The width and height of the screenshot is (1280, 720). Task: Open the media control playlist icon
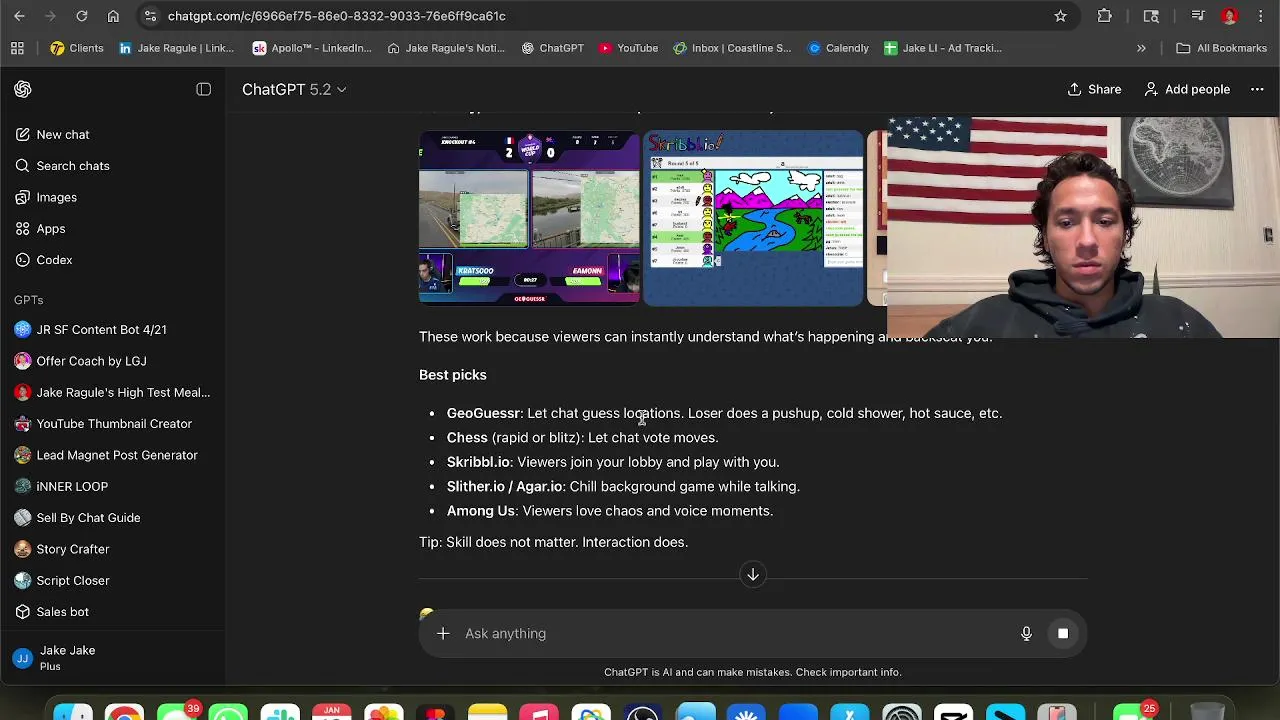click(x=1197, y=16)
